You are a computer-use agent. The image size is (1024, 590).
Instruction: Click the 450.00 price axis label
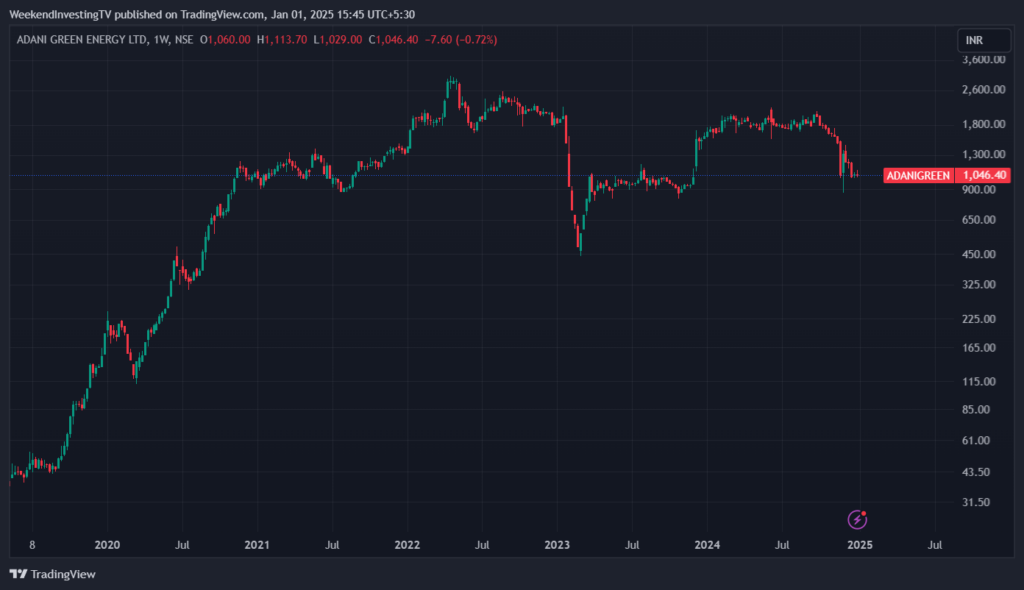click(979, 254)
